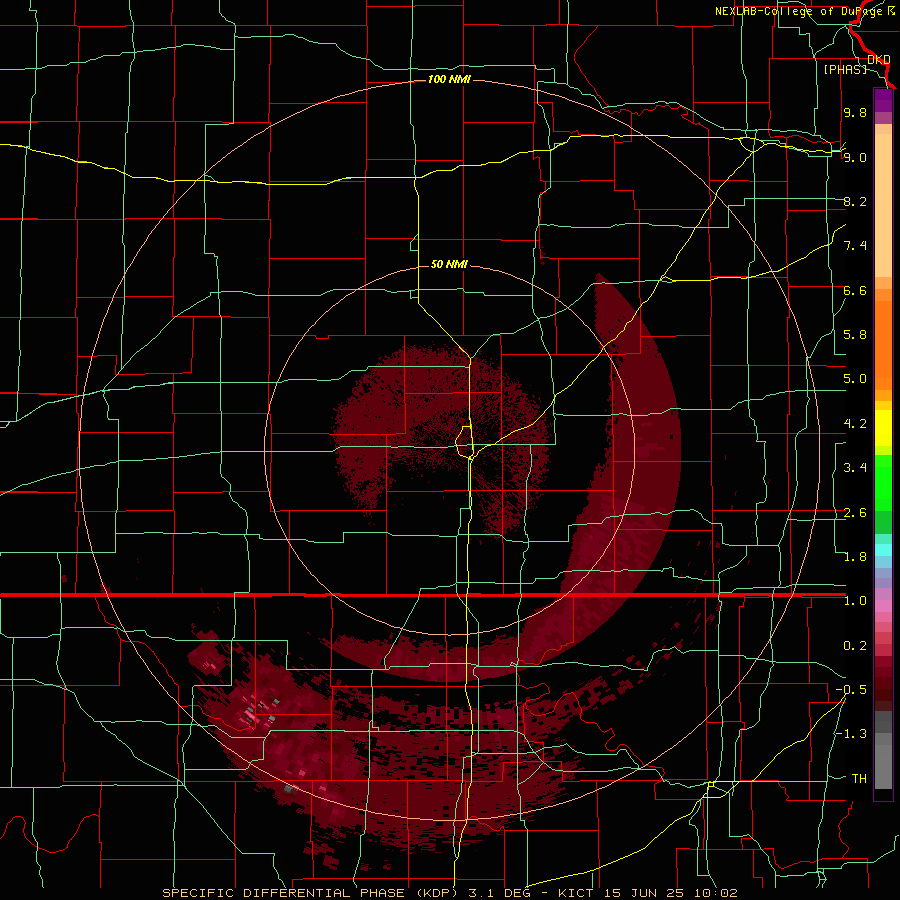
Task: Click the 50 NMI range ring label
Action: (449, 264)
